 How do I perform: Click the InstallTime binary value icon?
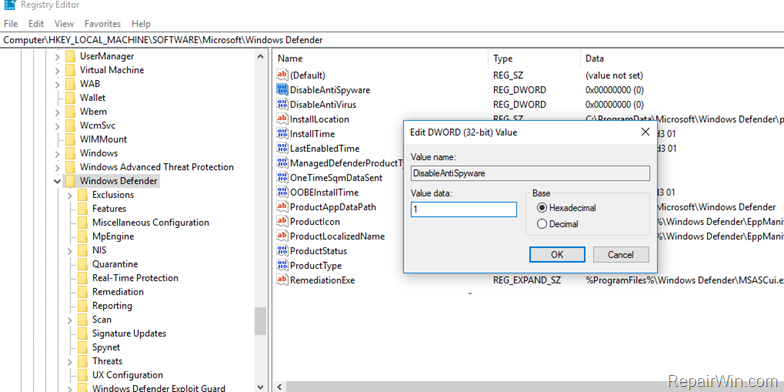tap(282, 134)
